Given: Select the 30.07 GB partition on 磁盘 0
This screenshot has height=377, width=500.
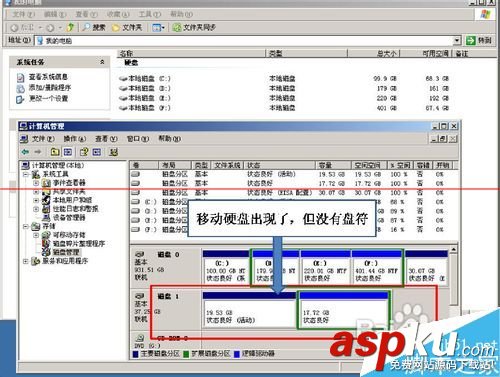Looking at the screenshot, I should [x=427, y=268].
